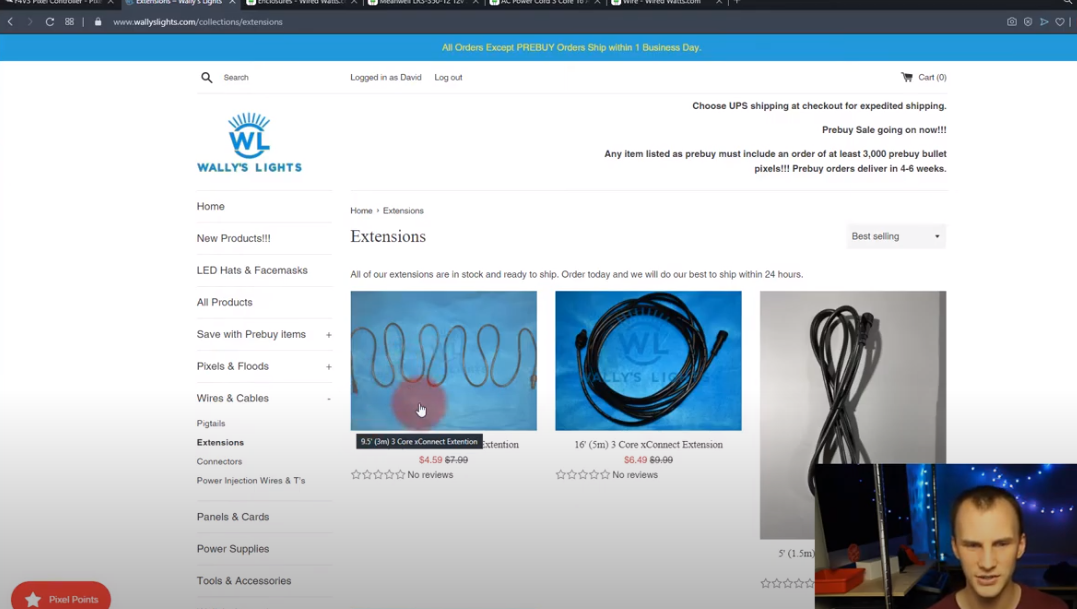1077x609 pixels.
Task: Click the send arrow icon in address bar
Action: (1044, 22)
